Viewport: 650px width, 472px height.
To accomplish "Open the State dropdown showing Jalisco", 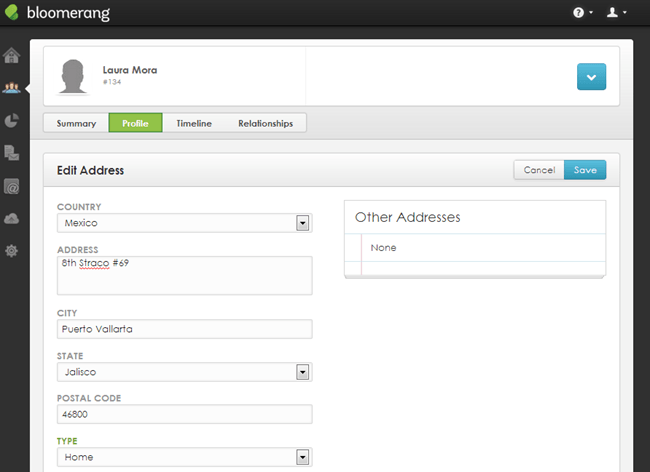I will 185,372.
